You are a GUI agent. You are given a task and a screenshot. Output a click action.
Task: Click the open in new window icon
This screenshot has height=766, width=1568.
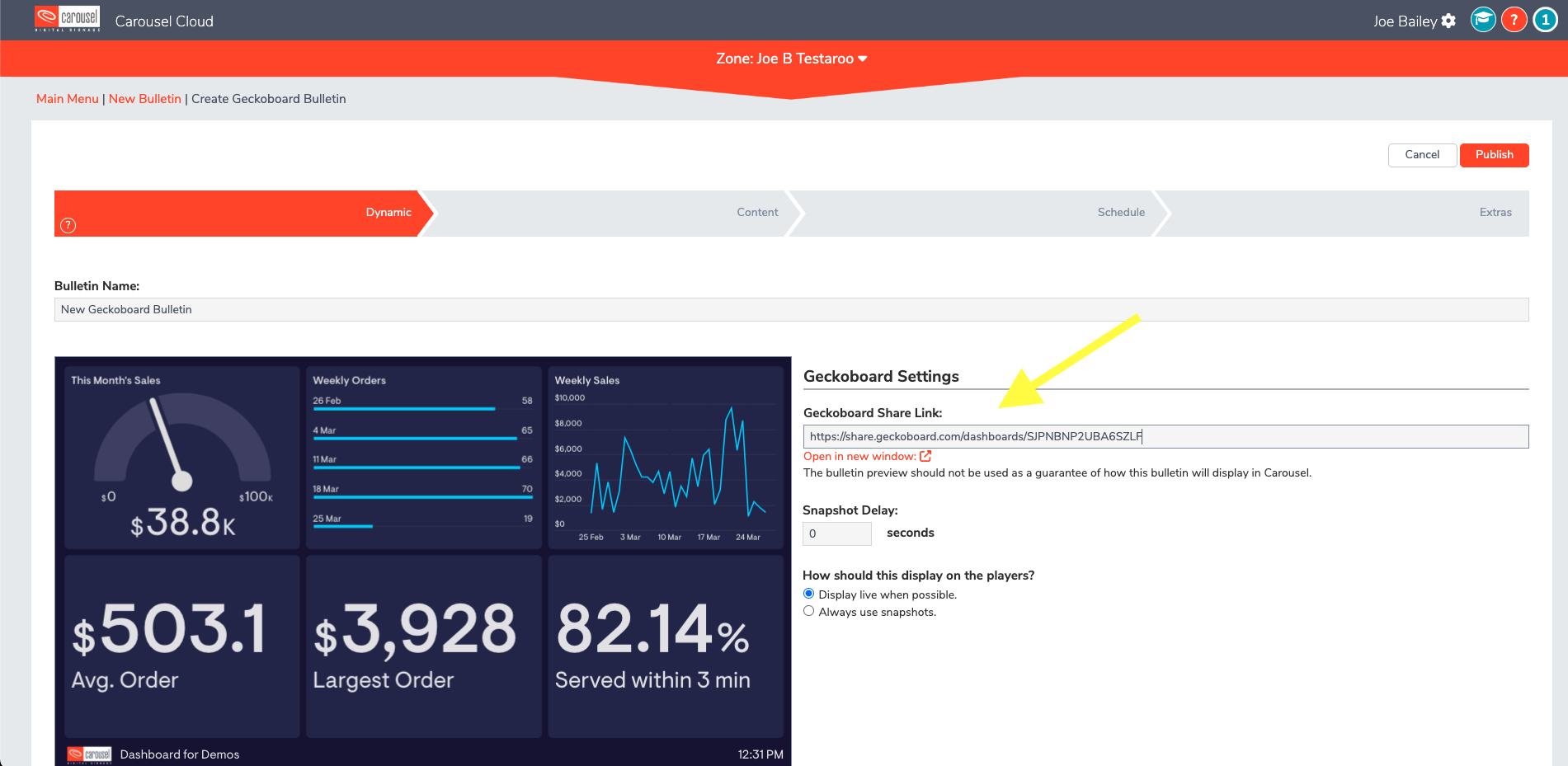point(925,456)
